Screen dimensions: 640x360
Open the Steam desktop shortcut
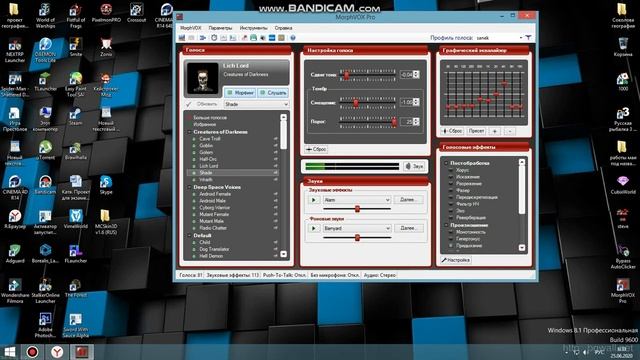[75, 116]
